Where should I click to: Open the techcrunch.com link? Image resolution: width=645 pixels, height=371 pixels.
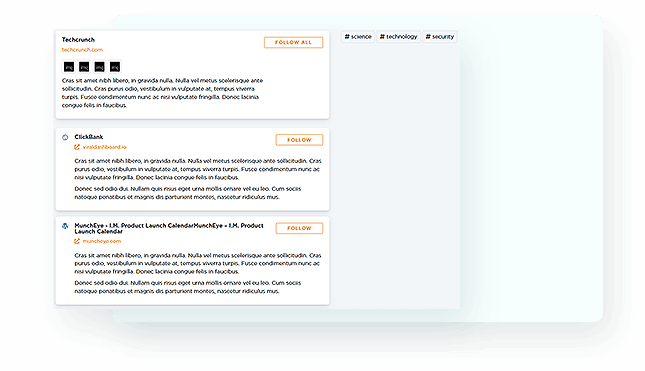click(x=82, y=50)
